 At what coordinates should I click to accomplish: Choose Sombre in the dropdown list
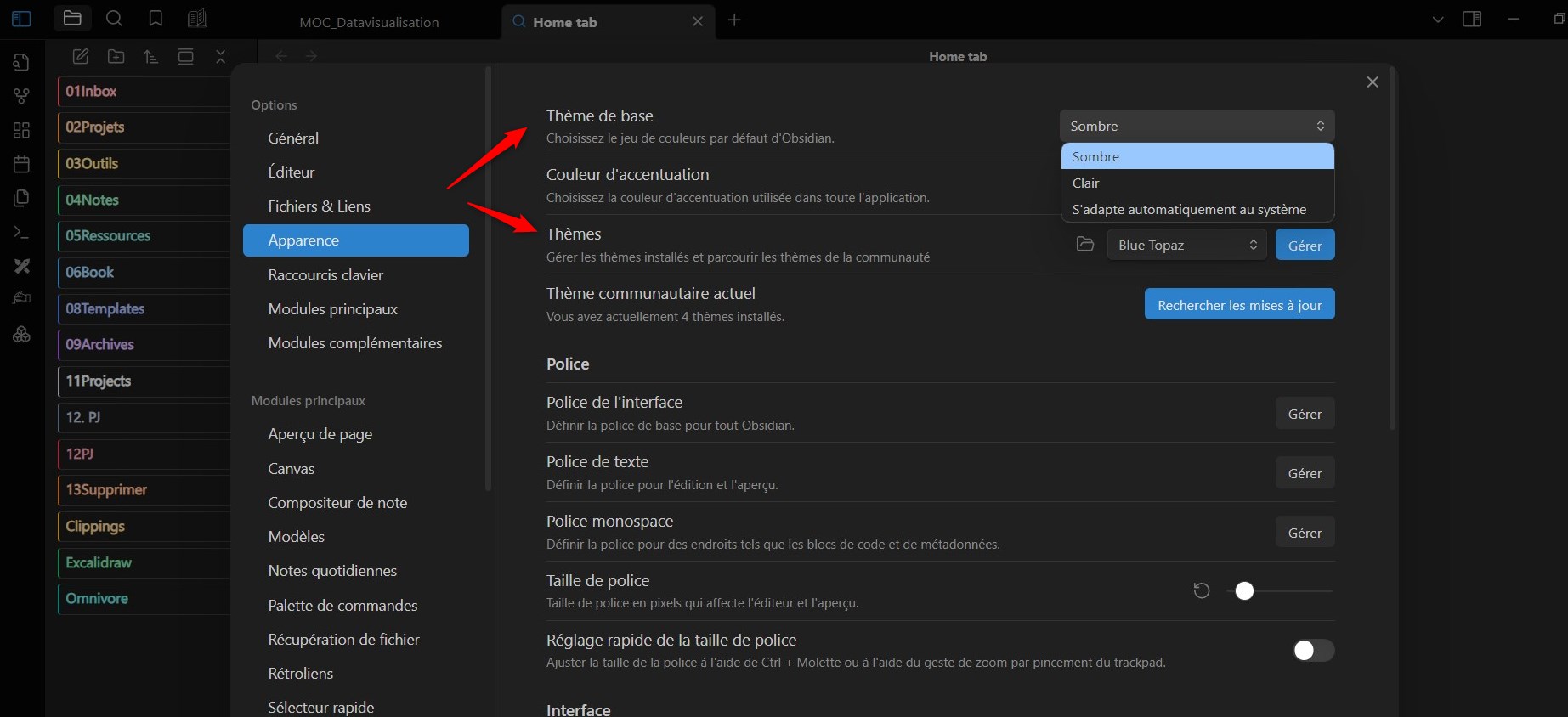point(1197,156)
